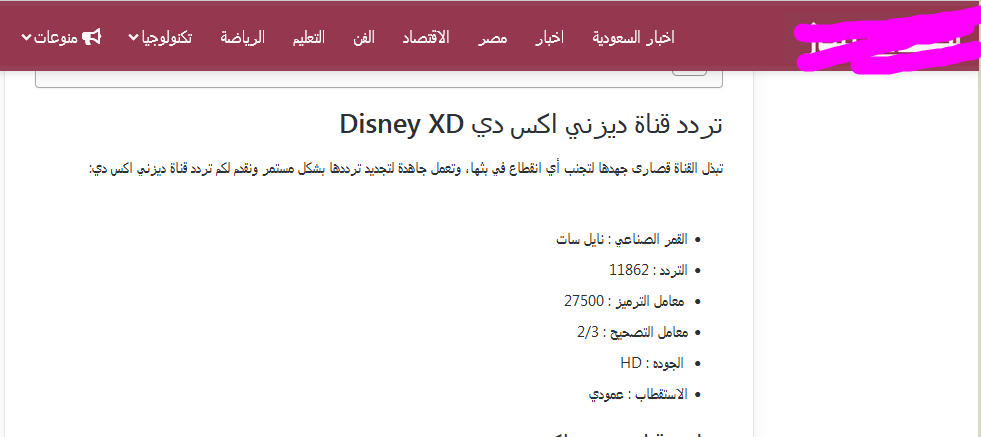Click the line القمر الصناعي : نايل سات
The width and height of the screenshot is (981, 437).
(x=622, y=239)
